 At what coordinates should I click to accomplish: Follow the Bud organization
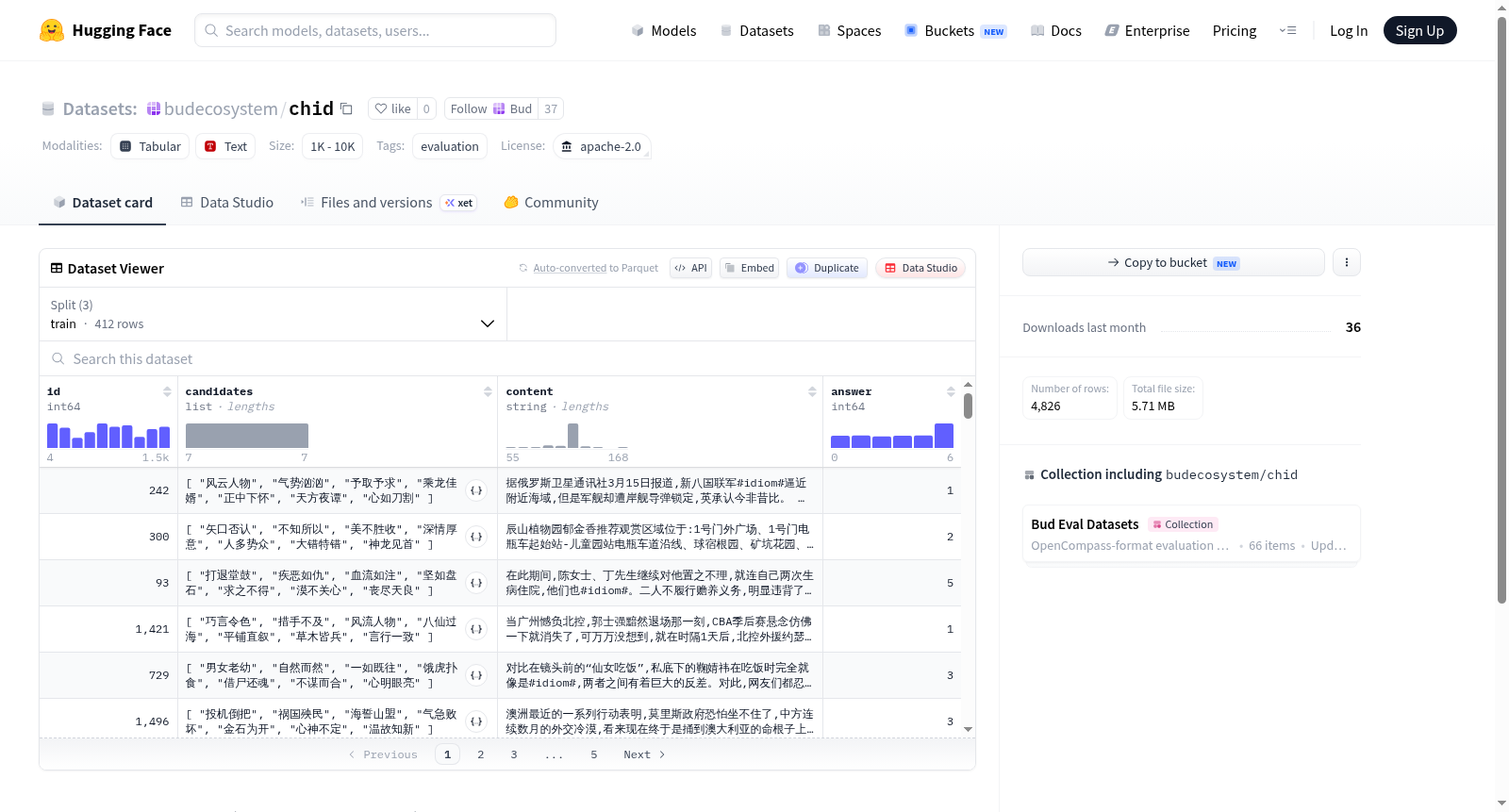pyautogui.click(x=491, y=108)
